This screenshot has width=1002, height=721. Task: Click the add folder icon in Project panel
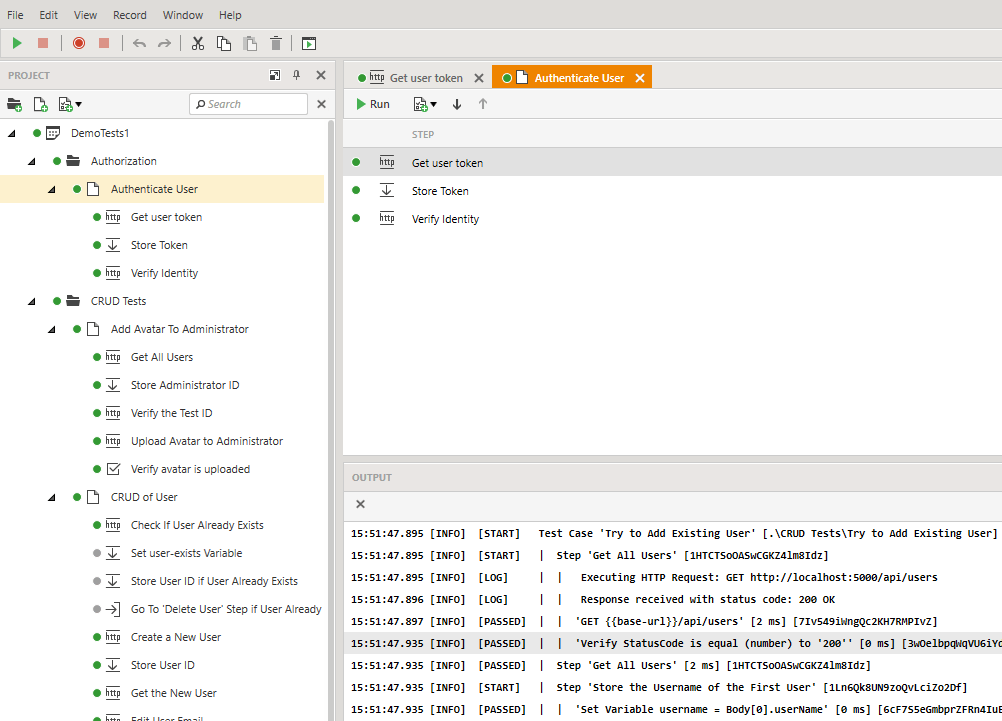(x=14, y=104)
